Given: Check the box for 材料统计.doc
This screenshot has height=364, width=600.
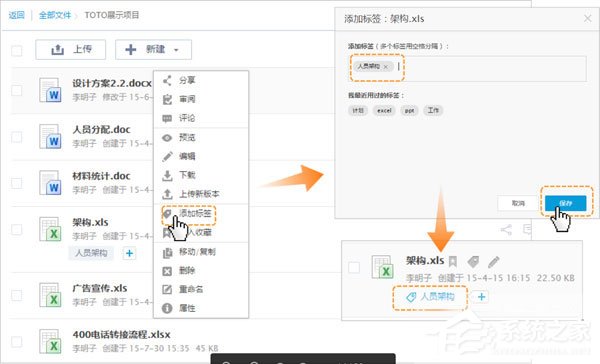Looking at the screenshot, I should click(x=16, y=183).
